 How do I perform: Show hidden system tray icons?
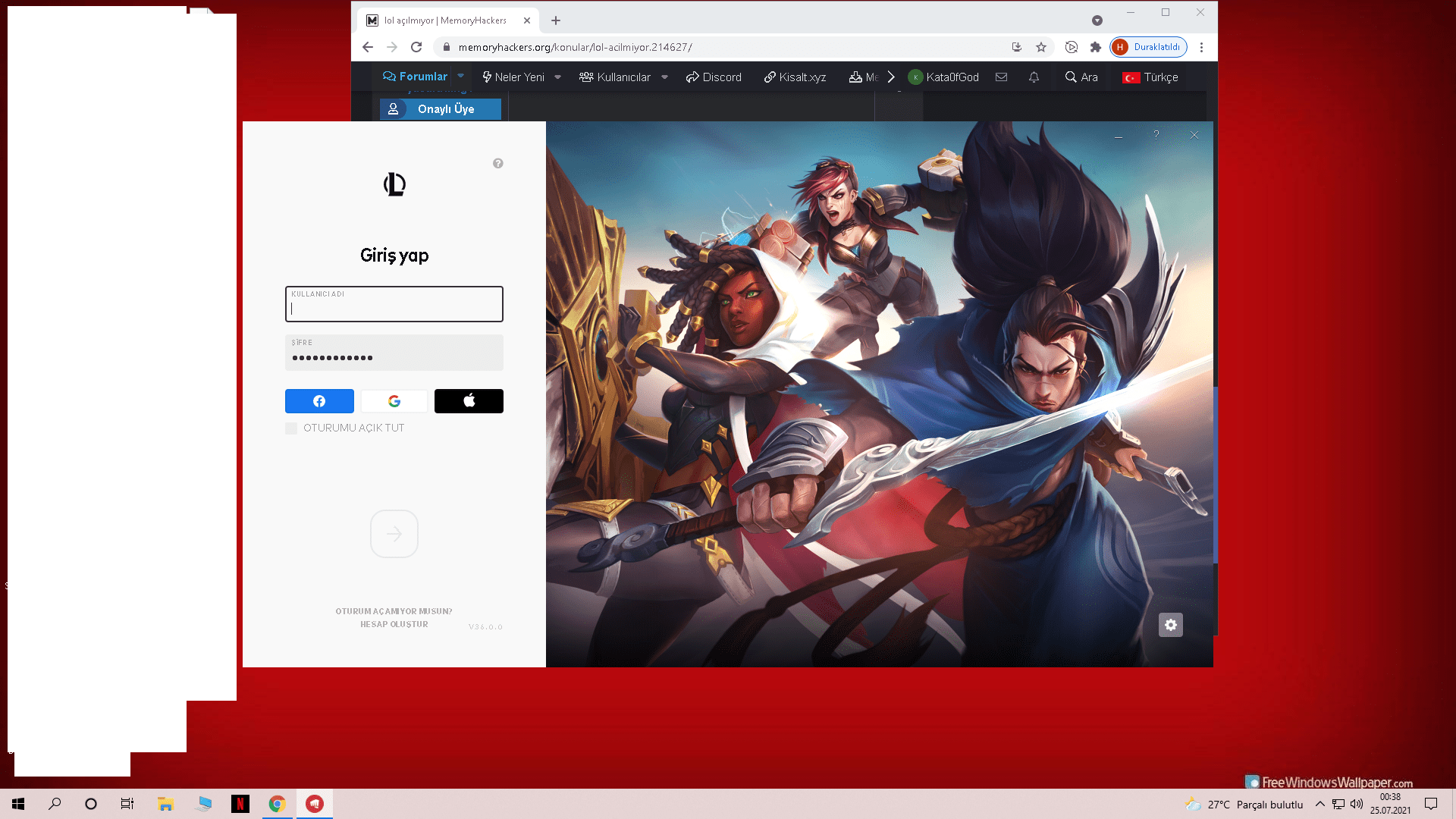(1320, 804)
